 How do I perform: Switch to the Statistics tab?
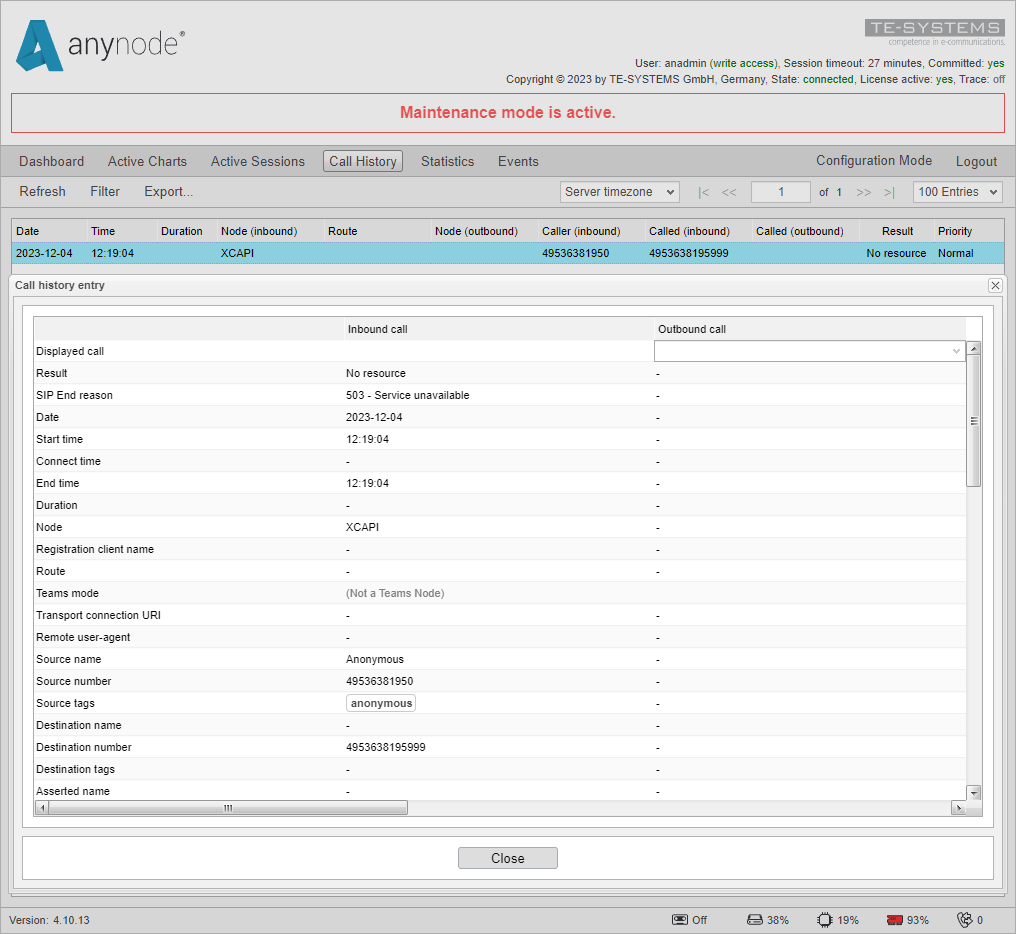pos(447,161)
